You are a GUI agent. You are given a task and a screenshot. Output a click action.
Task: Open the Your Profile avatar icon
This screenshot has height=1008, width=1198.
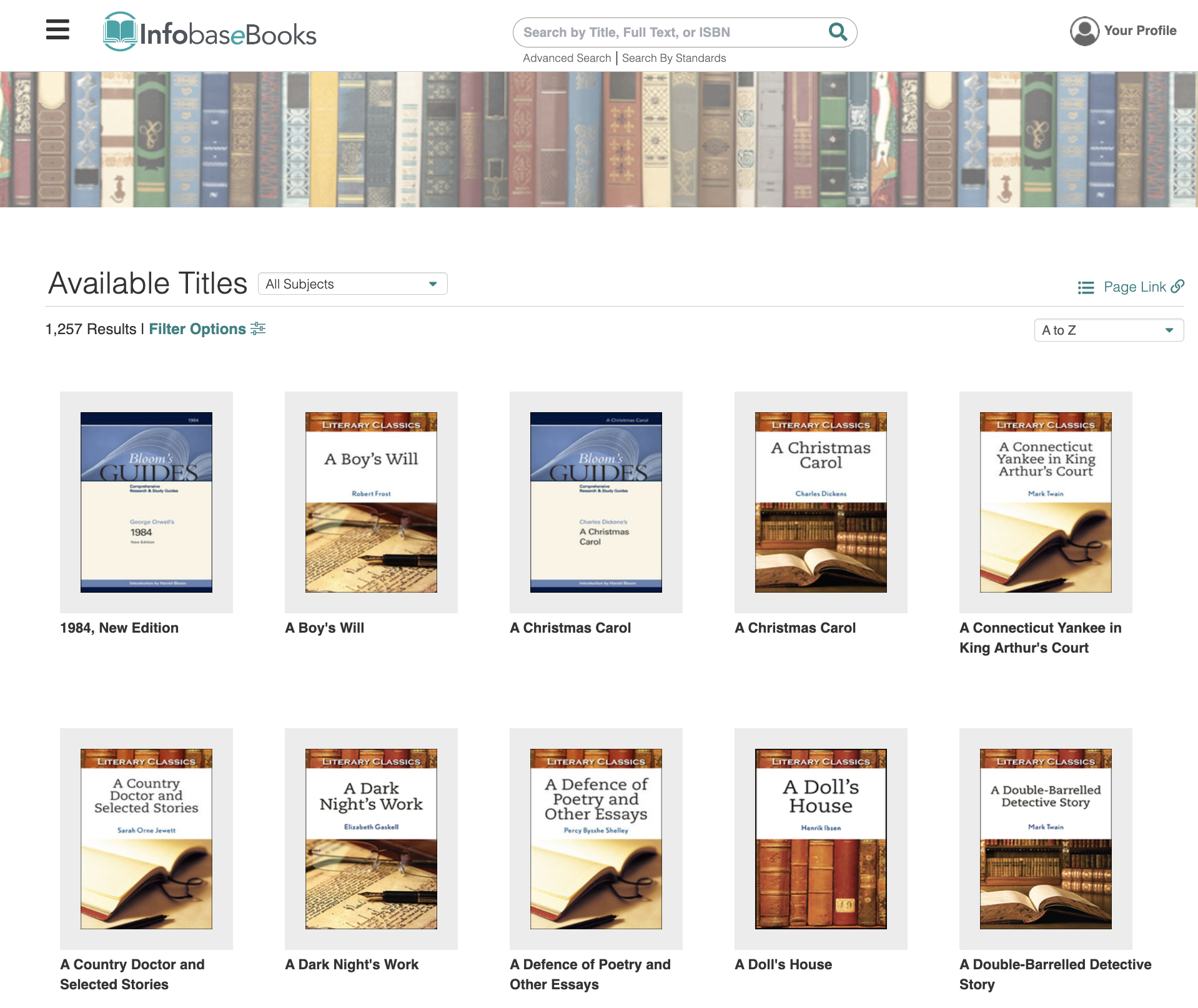(x=1084, y=31)
